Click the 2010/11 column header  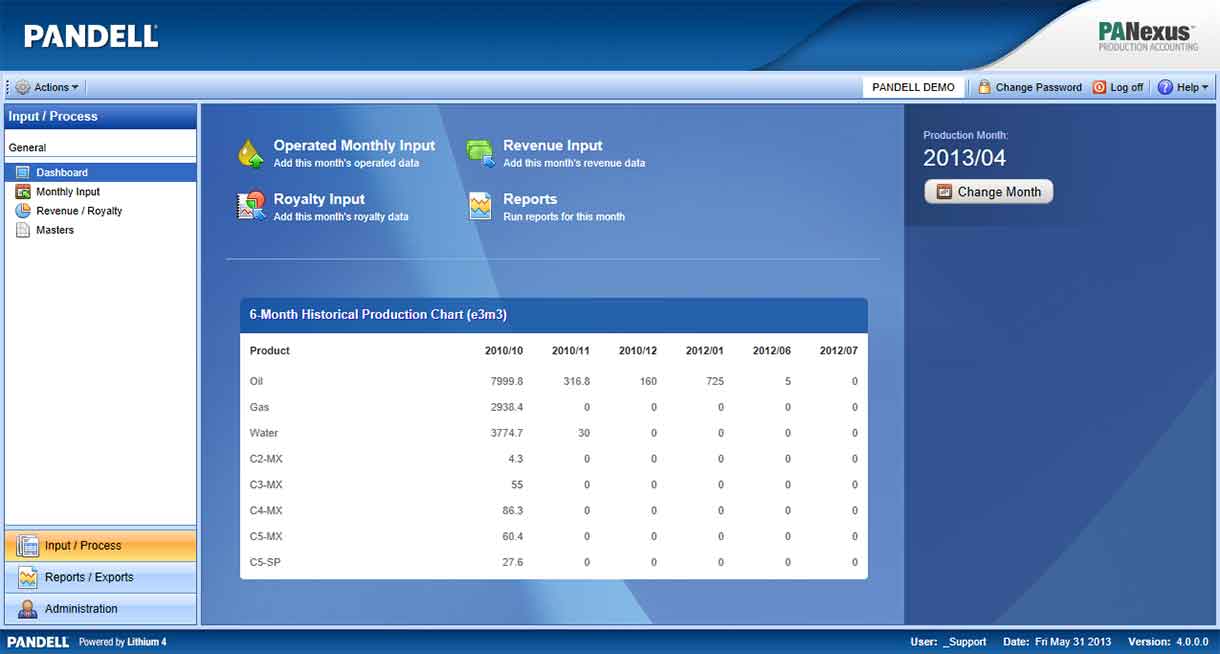(x=571, y=351)
